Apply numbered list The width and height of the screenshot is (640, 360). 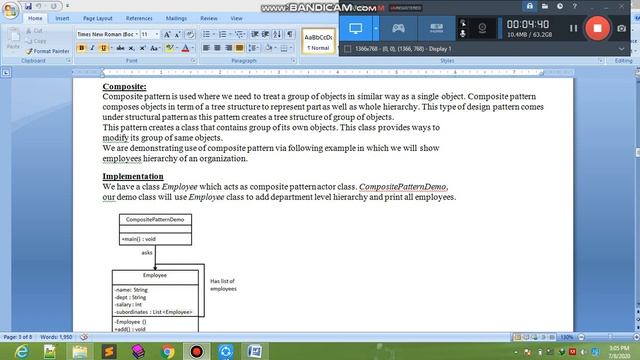222,34
